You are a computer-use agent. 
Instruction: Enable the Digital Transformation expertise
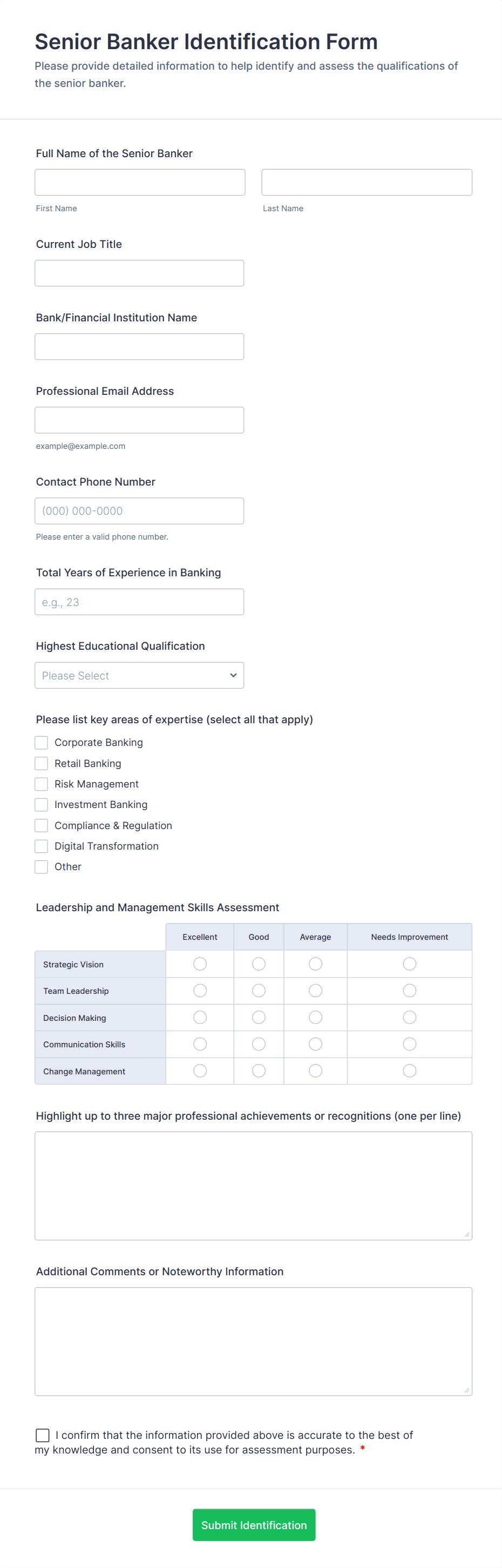point(41,845)
